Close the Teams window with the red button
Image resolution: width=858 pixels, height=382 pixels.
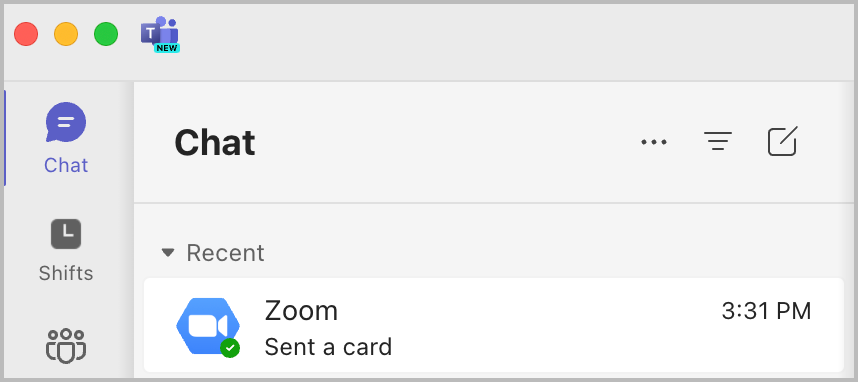pos(26,34)
